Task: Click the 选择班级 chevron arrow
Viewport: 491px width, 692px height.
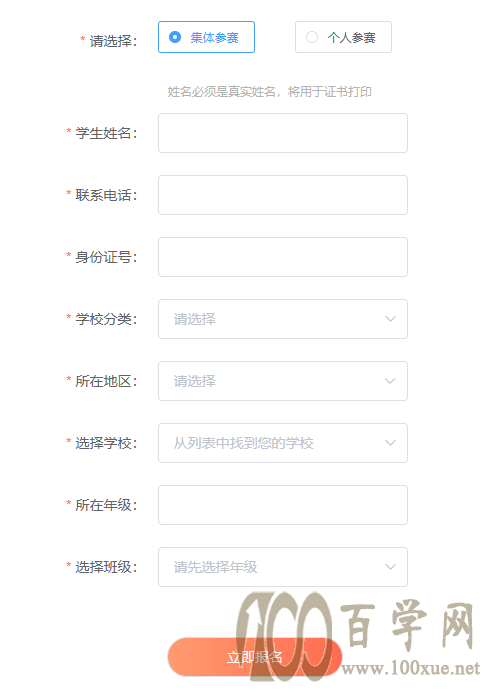Action: (x=390, y=567)
